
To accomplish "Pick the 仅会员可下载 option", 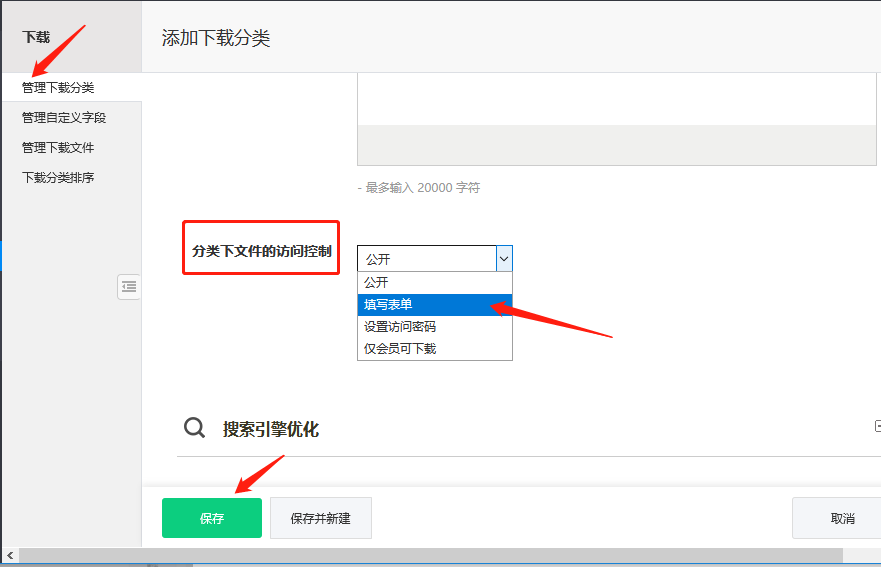I will point(434,348).
